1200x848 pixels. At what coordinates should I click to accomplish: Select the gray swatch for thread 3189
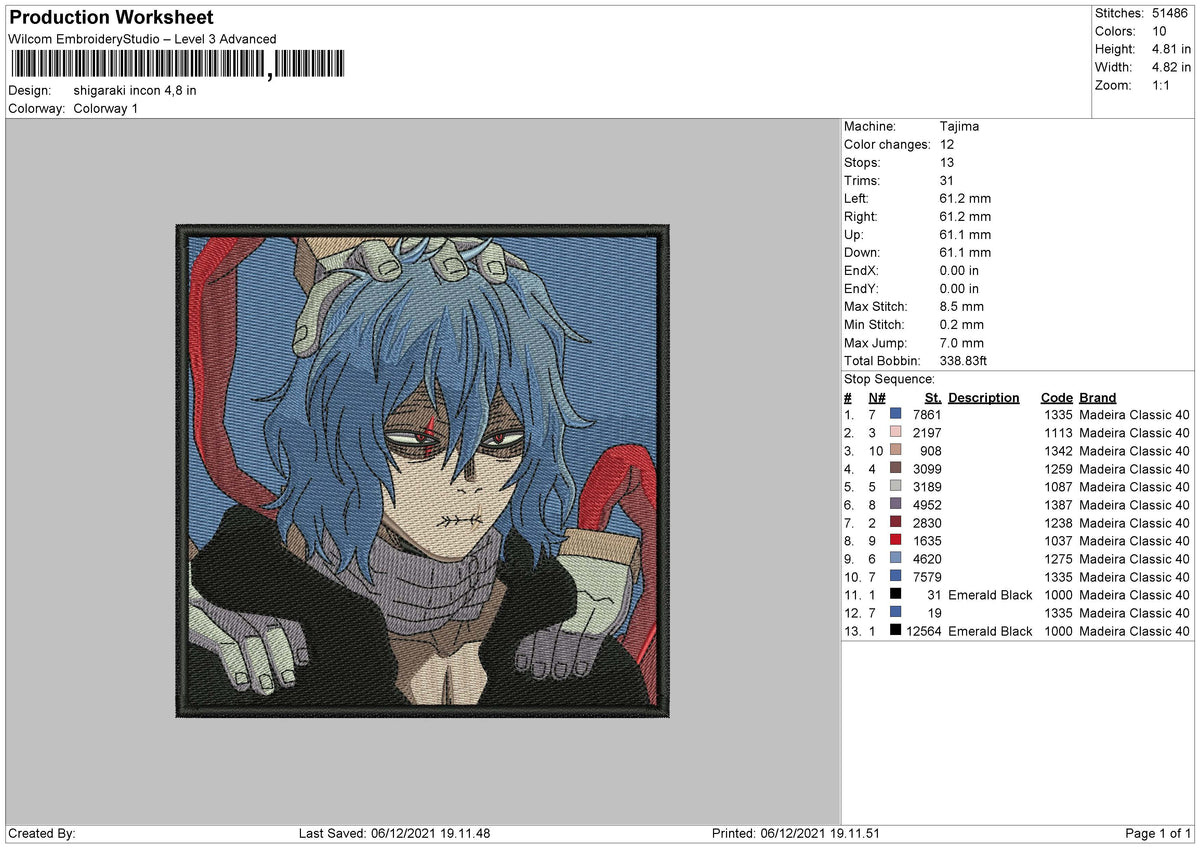pos(897,487)
